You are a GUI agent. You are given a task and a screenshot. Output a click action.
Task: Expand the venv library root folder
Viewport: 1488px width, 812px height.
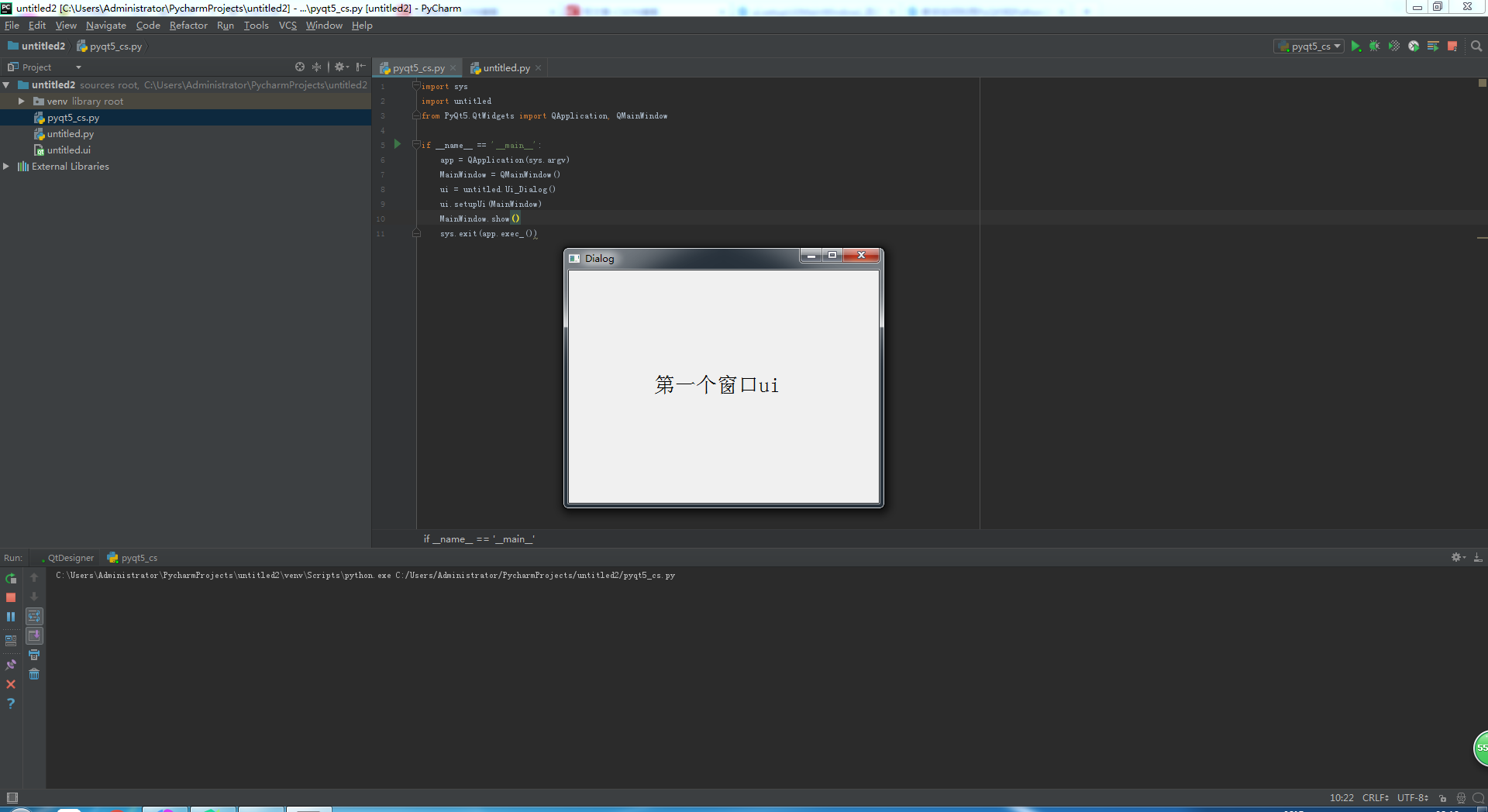pos(22,101)
